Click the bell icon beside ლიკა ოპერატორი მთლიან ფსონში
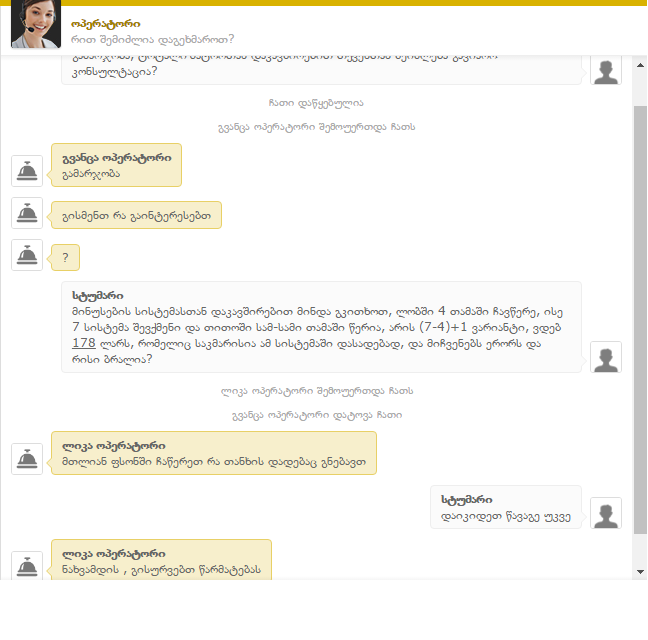The height and width of the screenshot is (640, 648). click(27, 459)
